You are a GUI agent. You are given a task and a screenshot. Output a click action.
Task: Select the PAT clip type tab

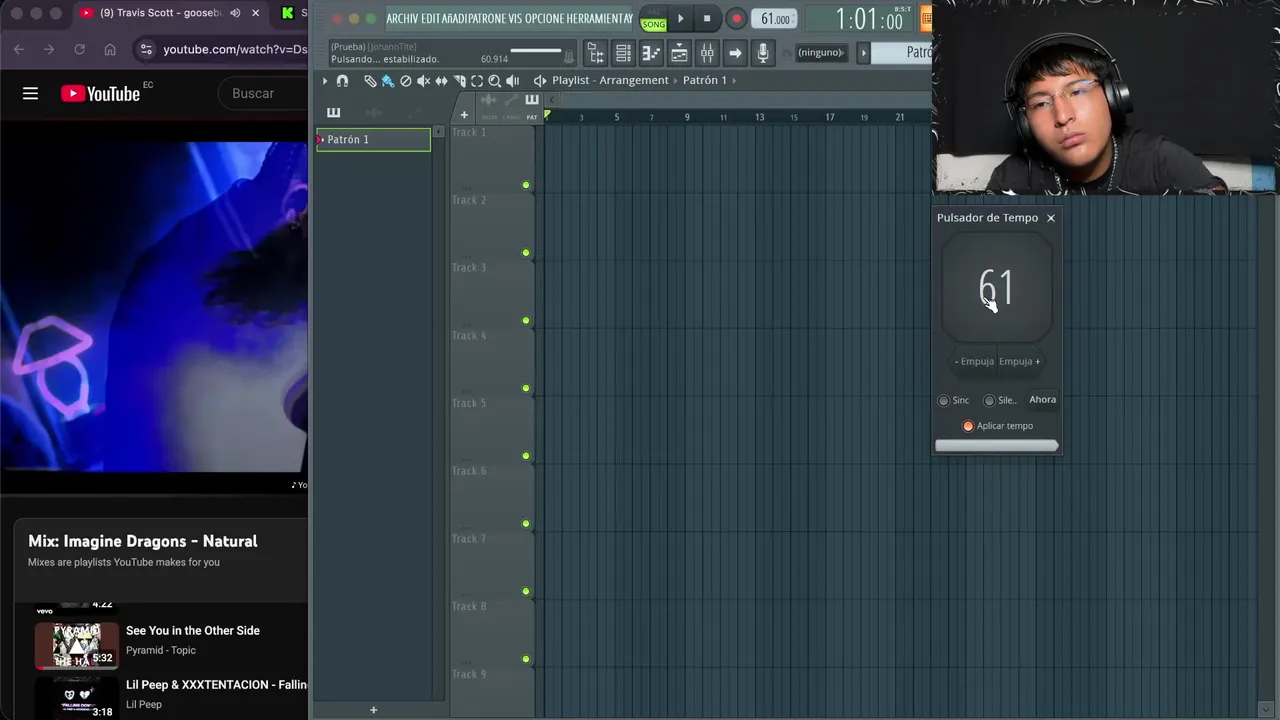532,106
